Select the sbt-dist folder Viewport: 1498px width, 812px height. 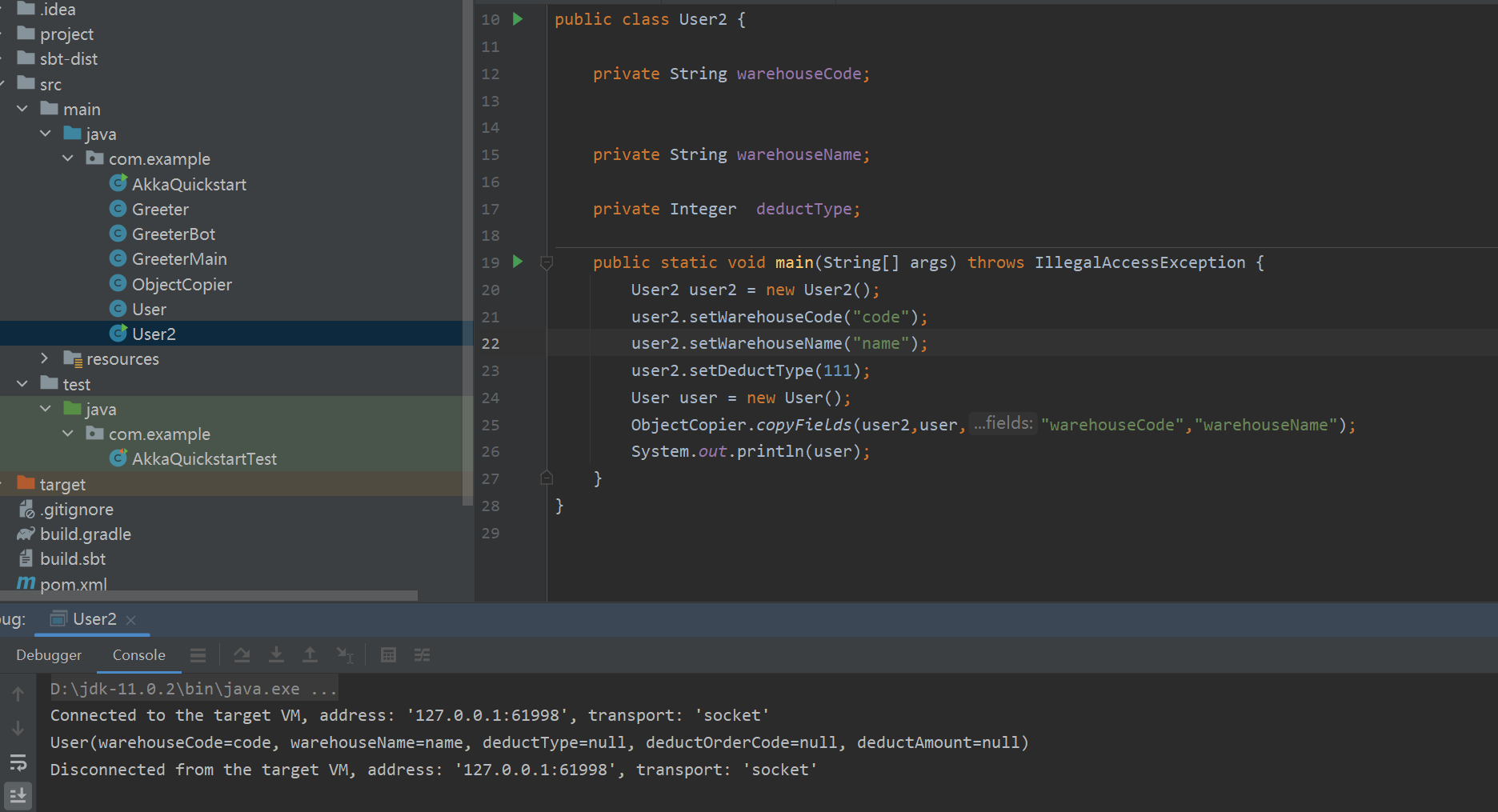57,58
